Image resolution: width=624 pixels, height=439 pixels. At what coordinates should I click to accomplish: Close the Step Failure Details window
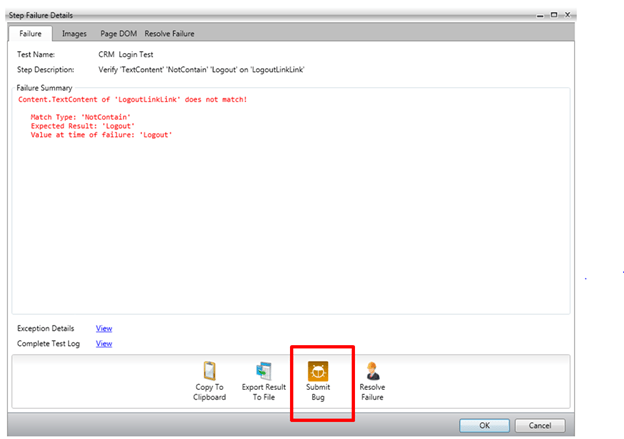(x=565, y=15)
